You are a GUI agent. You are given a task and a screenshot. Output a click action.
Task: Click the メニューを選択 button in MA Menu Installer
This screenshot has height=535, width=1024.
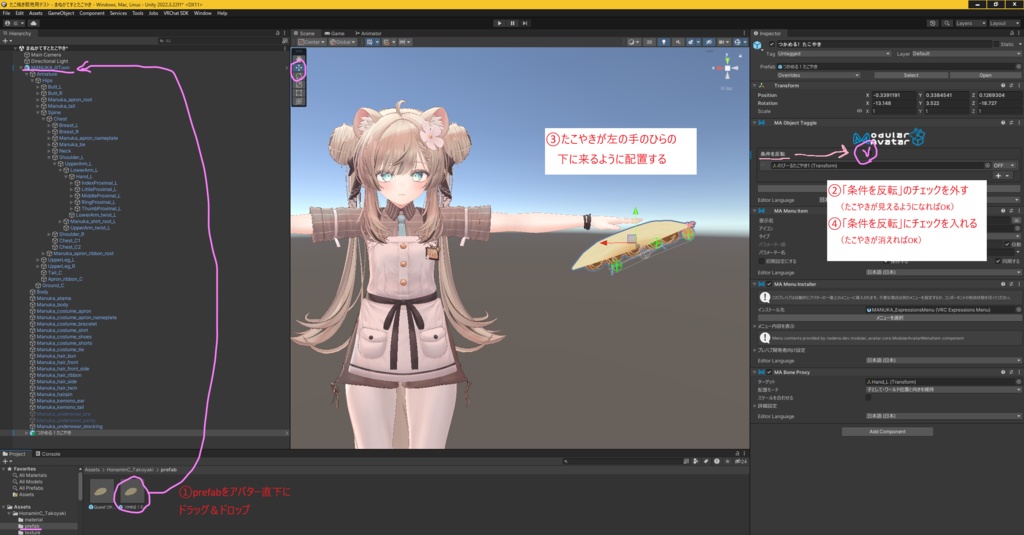[889, 317]
